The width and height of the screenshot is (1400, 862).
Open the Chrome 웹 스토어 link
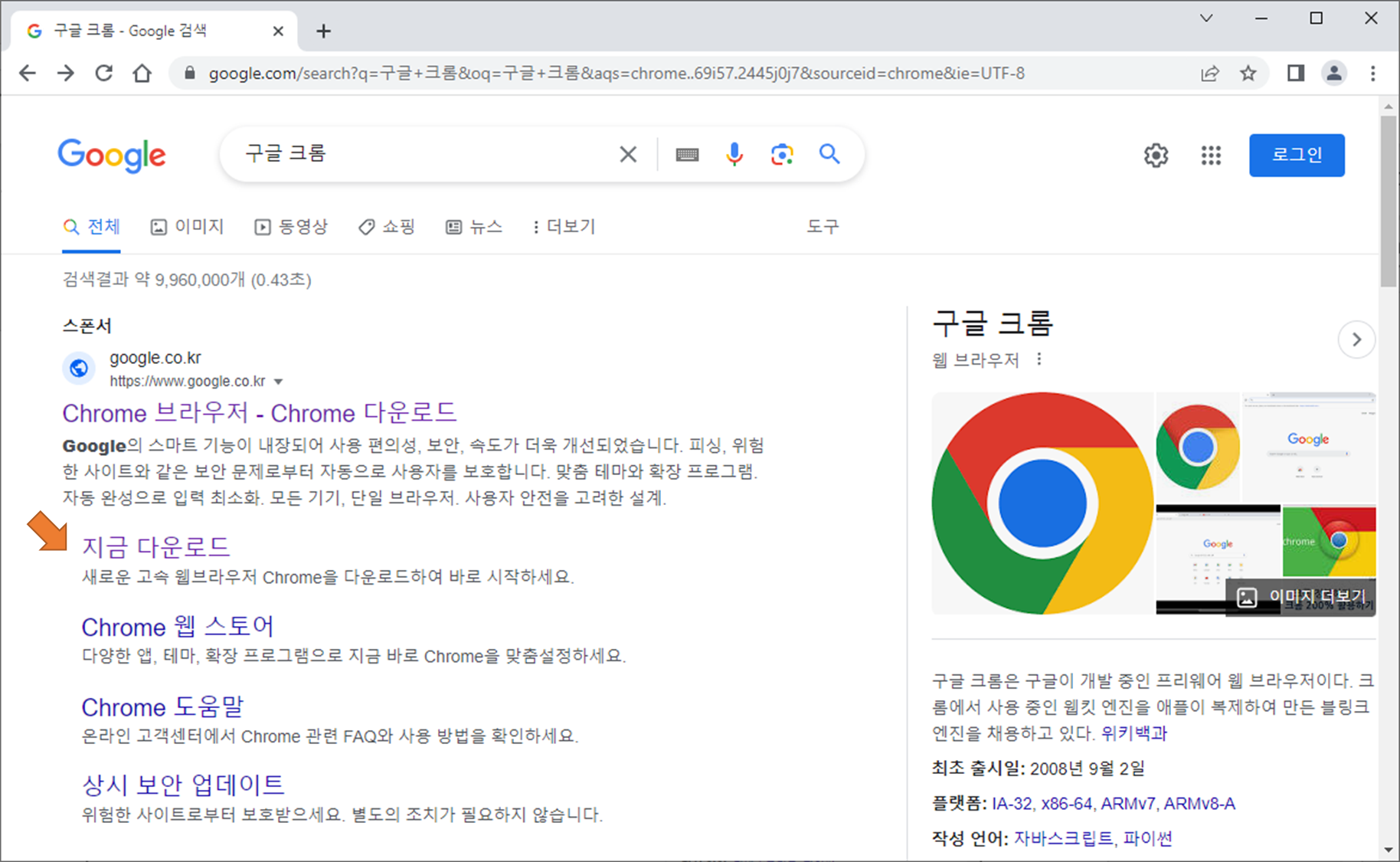pos(178,627)
